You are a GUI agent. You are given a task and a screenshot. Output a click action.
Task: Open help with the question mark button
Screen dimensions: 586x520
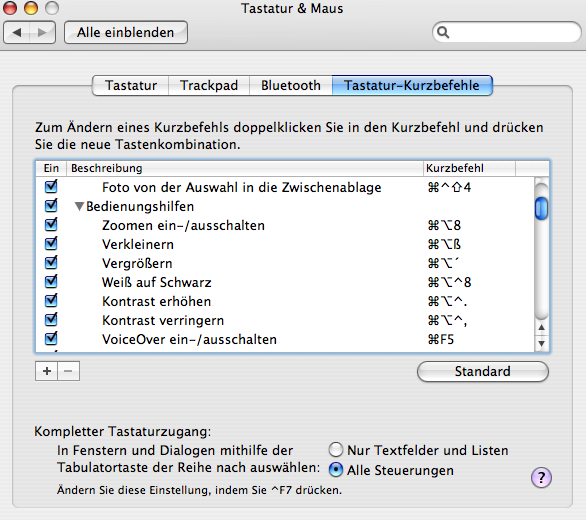[541, 477]
